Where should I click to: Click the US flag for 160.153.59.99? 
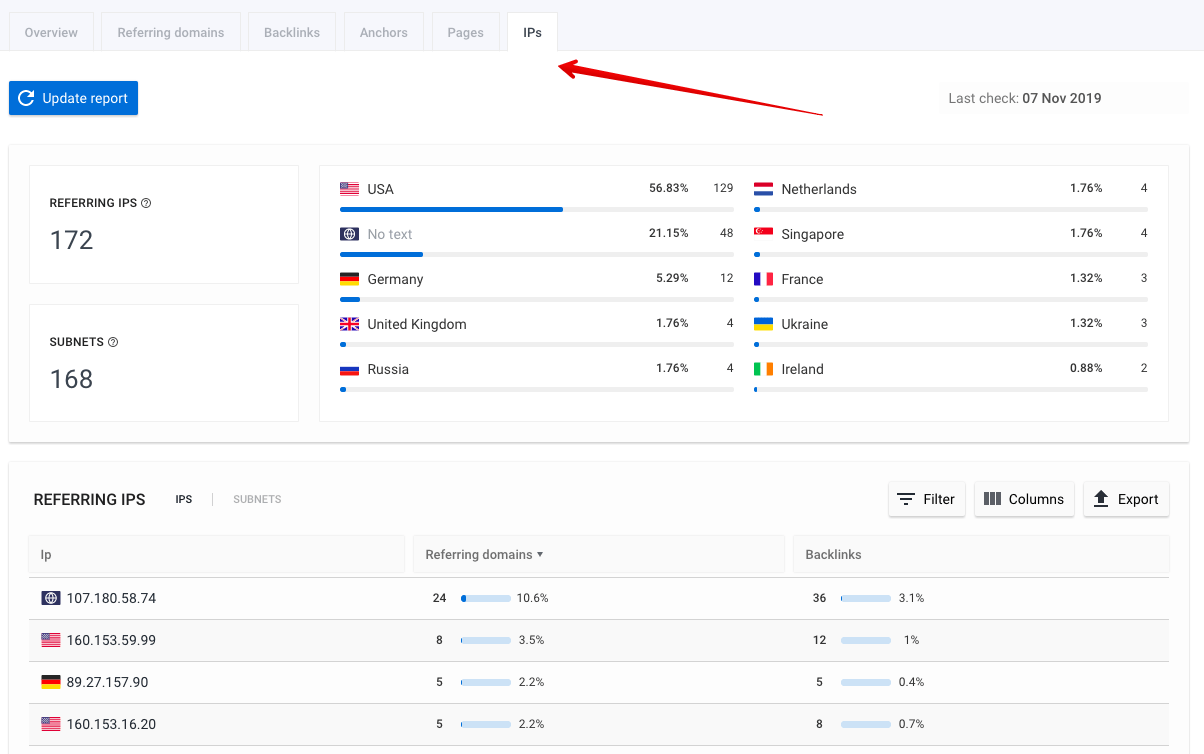pos(51,640)
